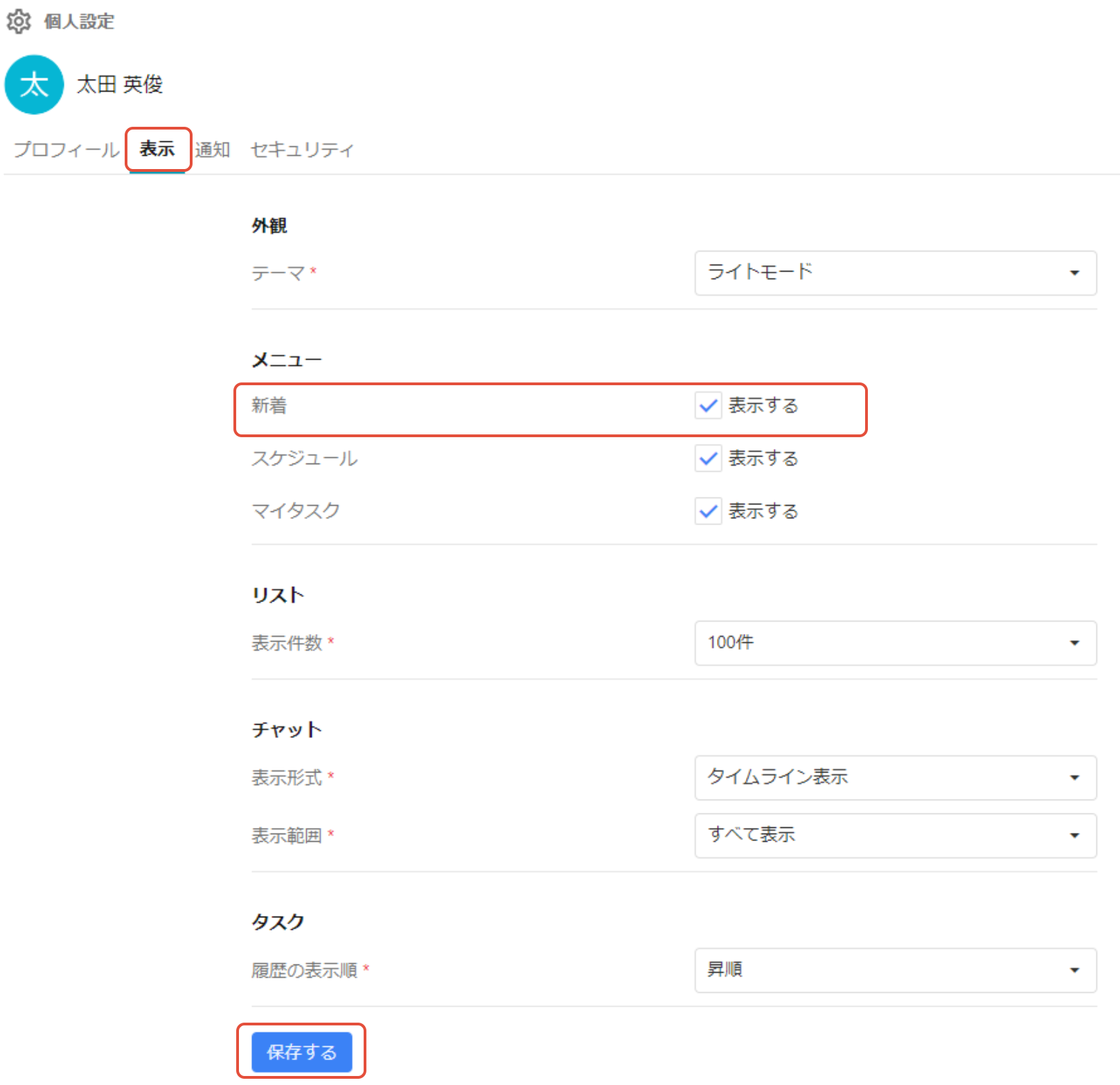Screen dimensions: 1120x1085
Task: Select the 表示 tab
Action: point(157,149)
